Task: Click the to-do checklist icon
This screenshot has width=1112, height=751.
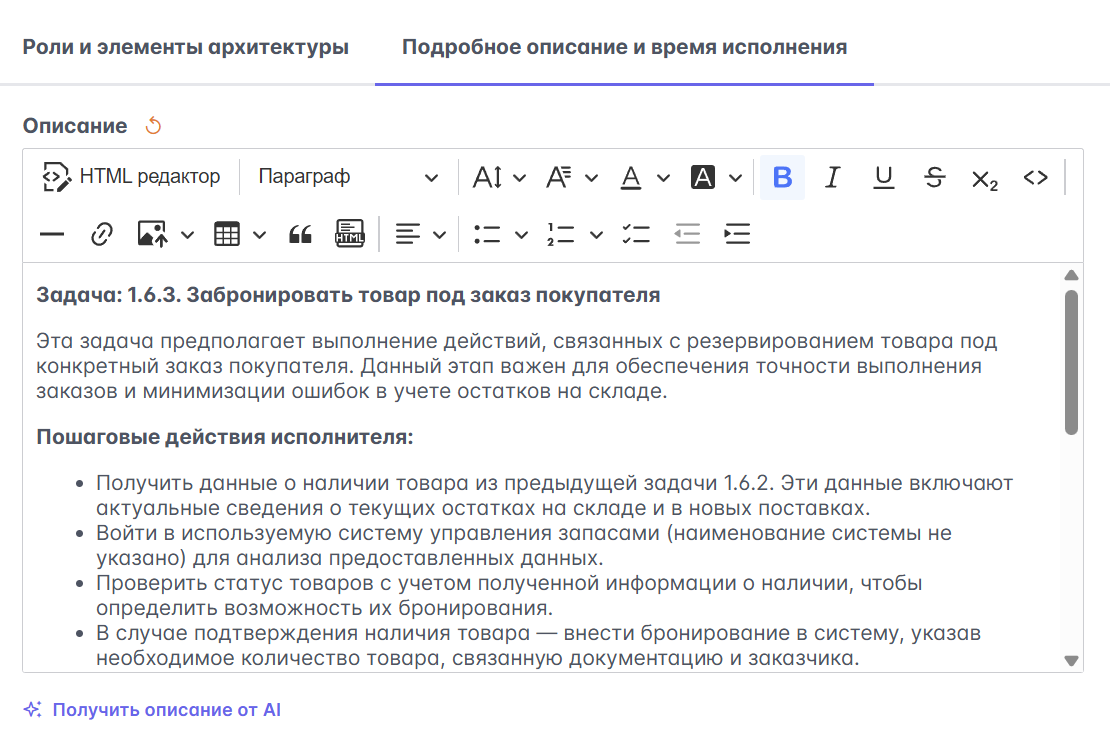Action: [636, 234]
